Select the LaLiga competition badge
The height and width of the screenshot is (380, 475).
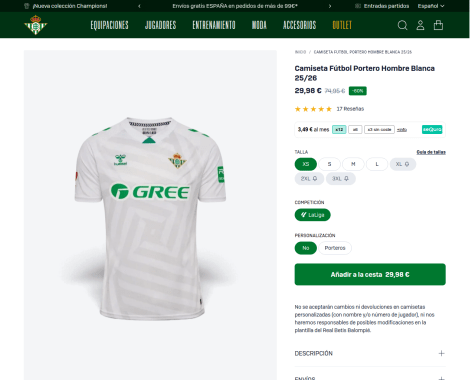(x=313, y=215)
